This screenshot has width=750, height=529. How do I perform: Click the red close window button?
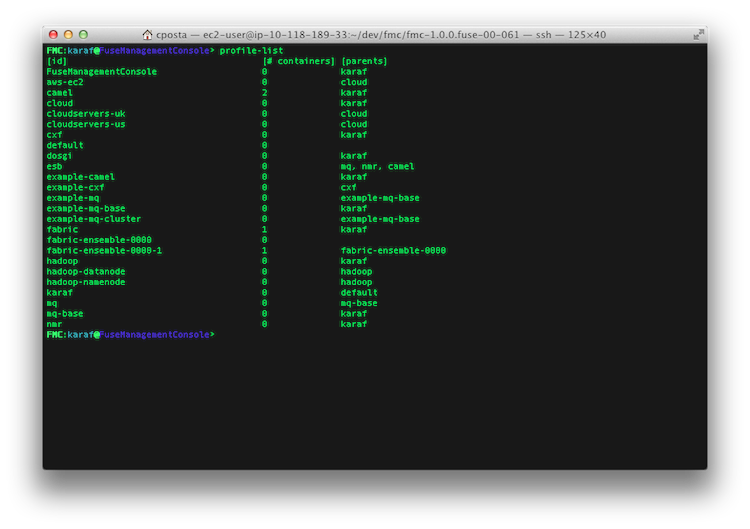click(53, 34)
